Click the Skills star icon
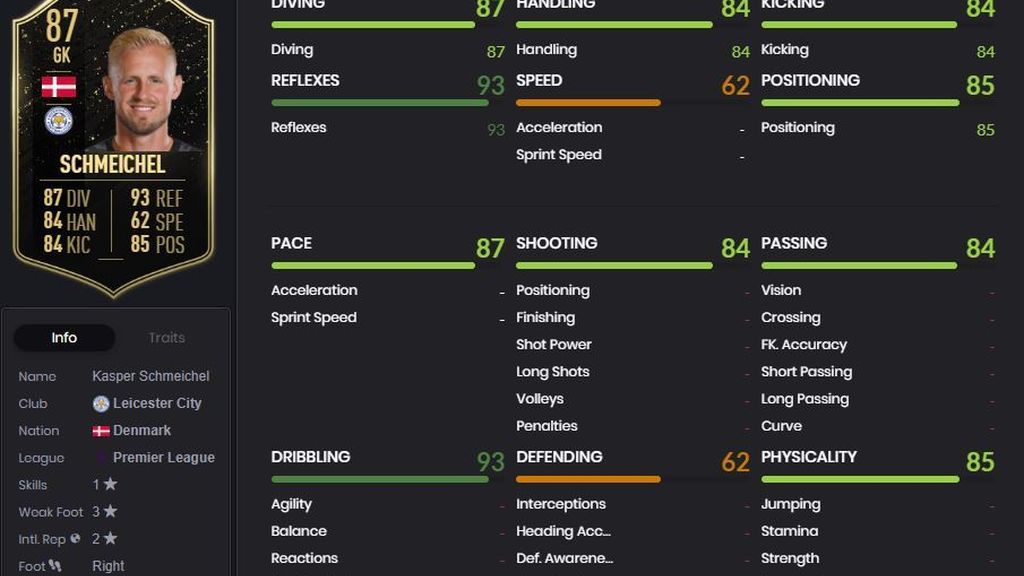 [110, 484]
